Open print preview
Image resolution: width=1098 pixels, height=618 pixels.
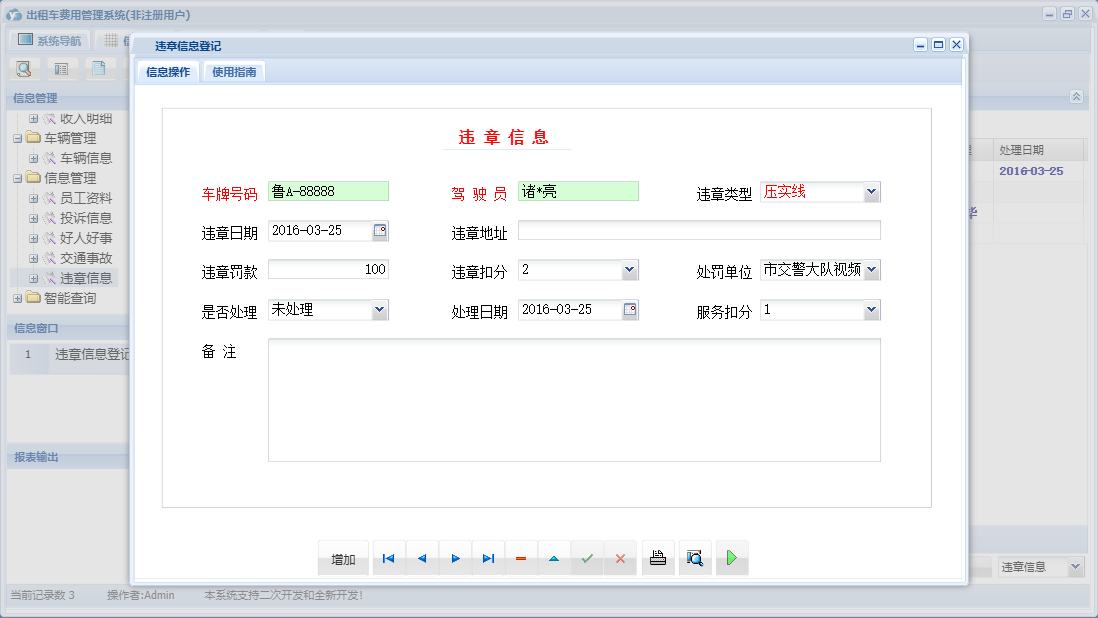(x=695, y=558)
